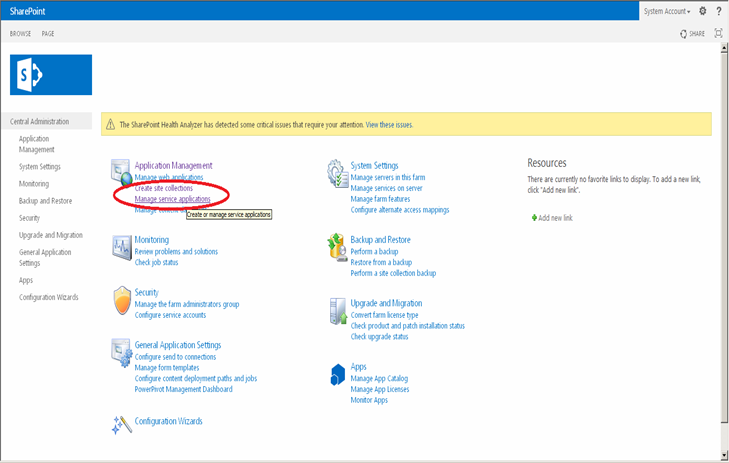Select System Settings in left navigation

click(40, 166)
